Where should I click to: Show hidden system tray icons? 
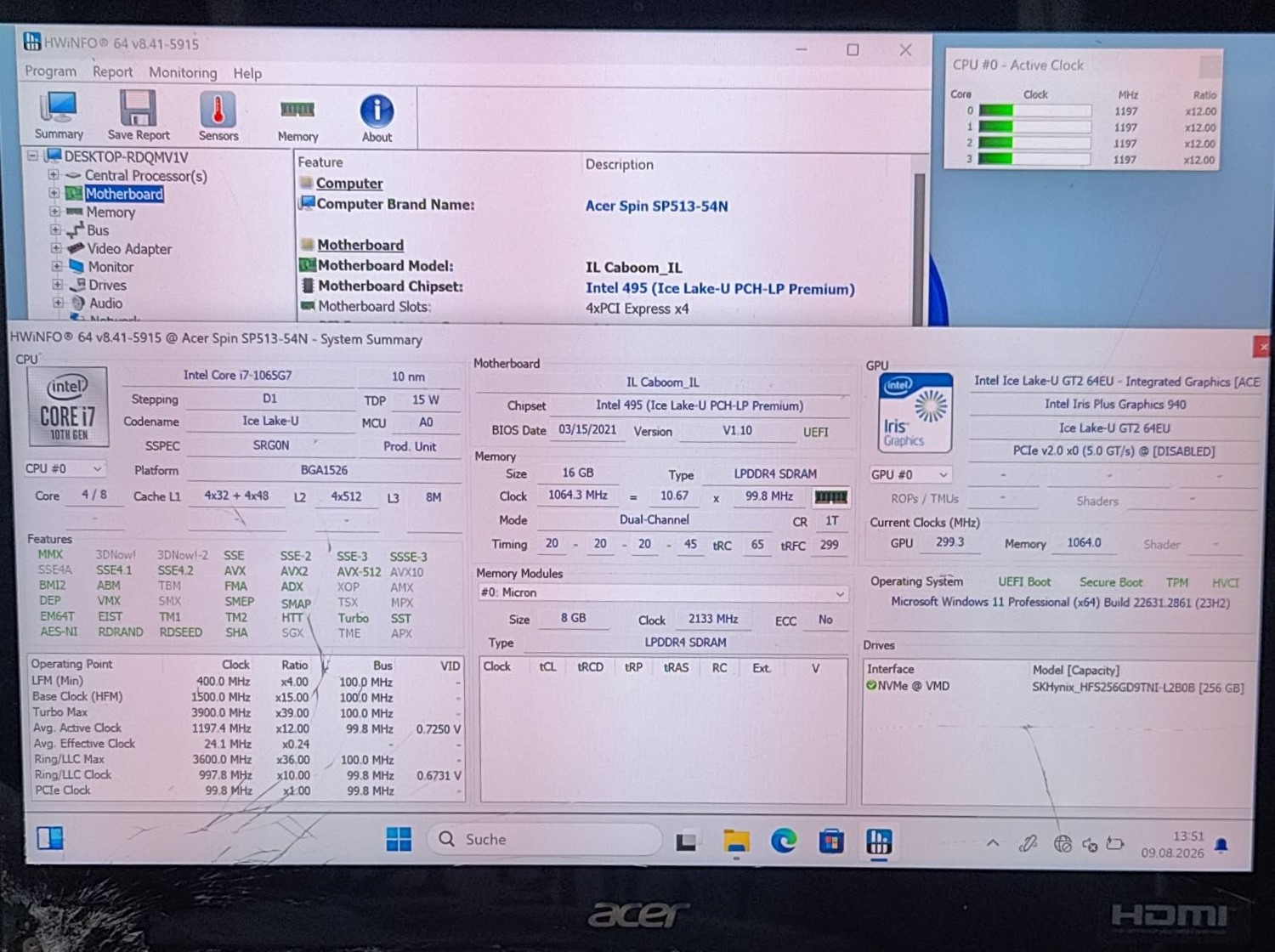(x=992, y=843)
